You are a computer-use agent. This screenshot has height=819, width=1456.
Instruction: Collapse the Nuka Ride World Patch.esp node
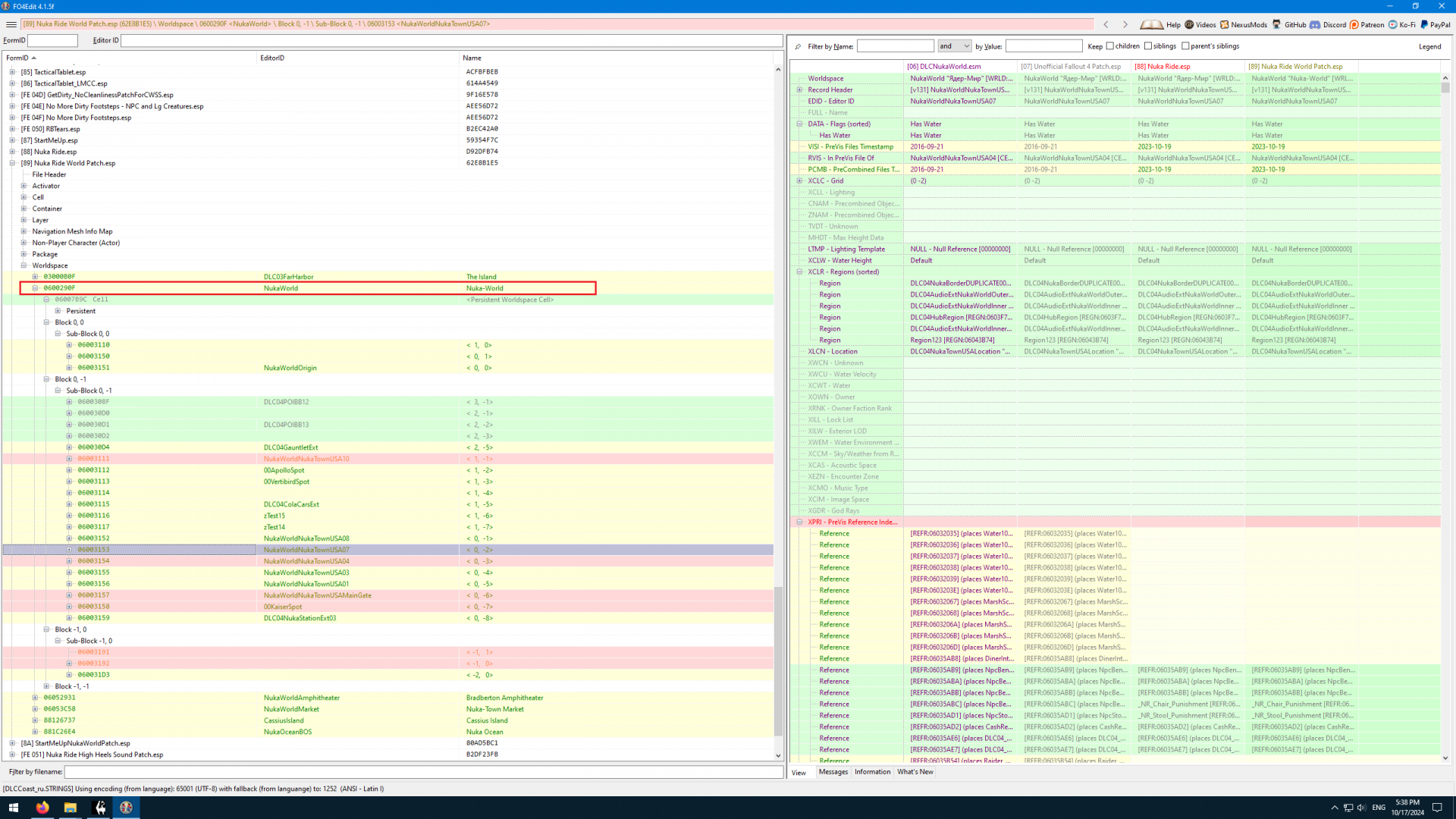(12, 163)
